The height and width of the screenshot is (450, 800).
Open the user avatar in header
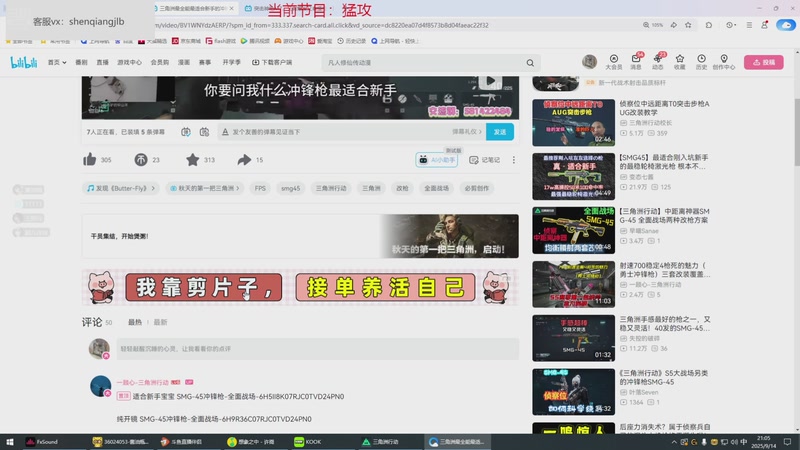[x=589, y=62]
